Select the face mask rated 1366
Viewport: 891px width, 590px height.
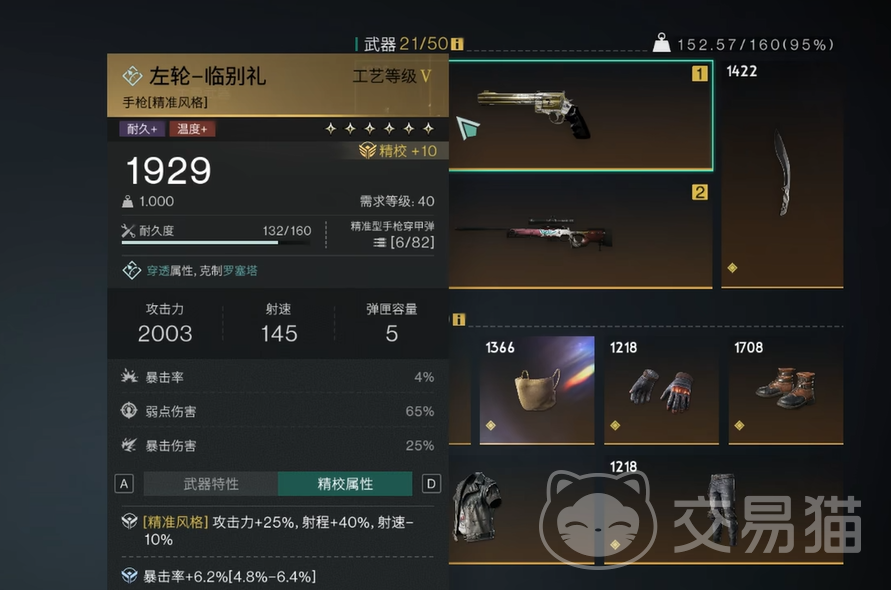(537, 390)
